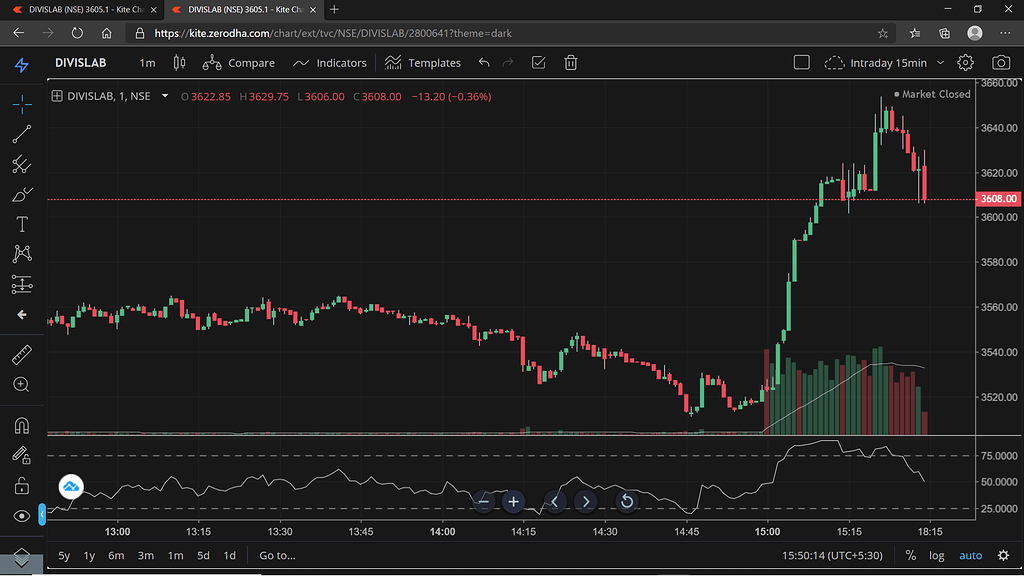Click the Go to... date button
Screen dimensions: 1024x579
(x=277, y=555)
